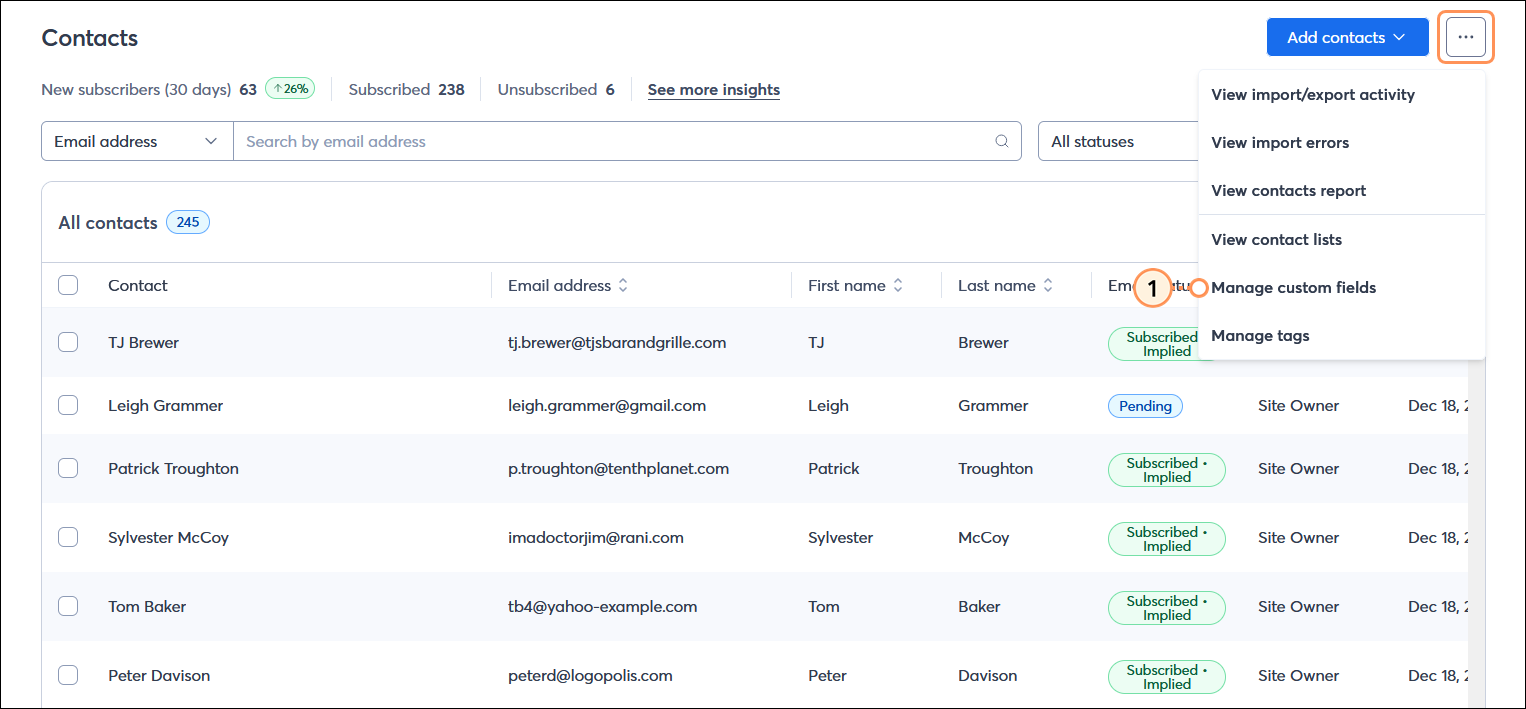Image resolution: width=1526 pixels, height=709 pixels.
Task: Choose Manage custom fields from the menu
Action: (x=1293, y=287)
